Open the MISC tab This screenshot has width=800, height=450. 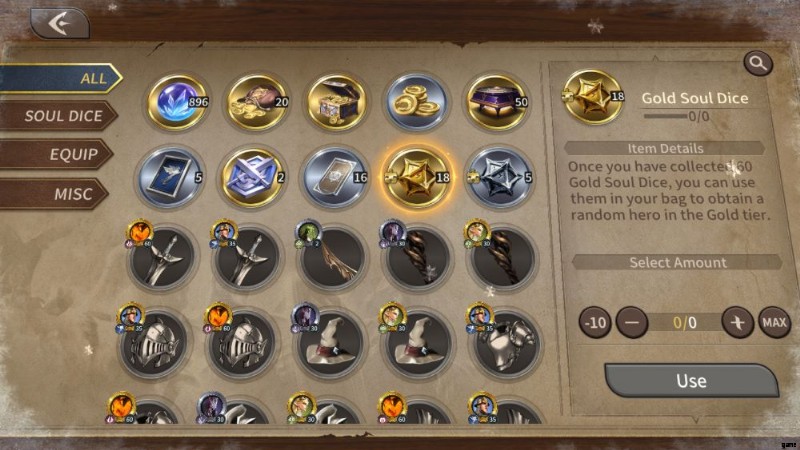pos(54,193)
